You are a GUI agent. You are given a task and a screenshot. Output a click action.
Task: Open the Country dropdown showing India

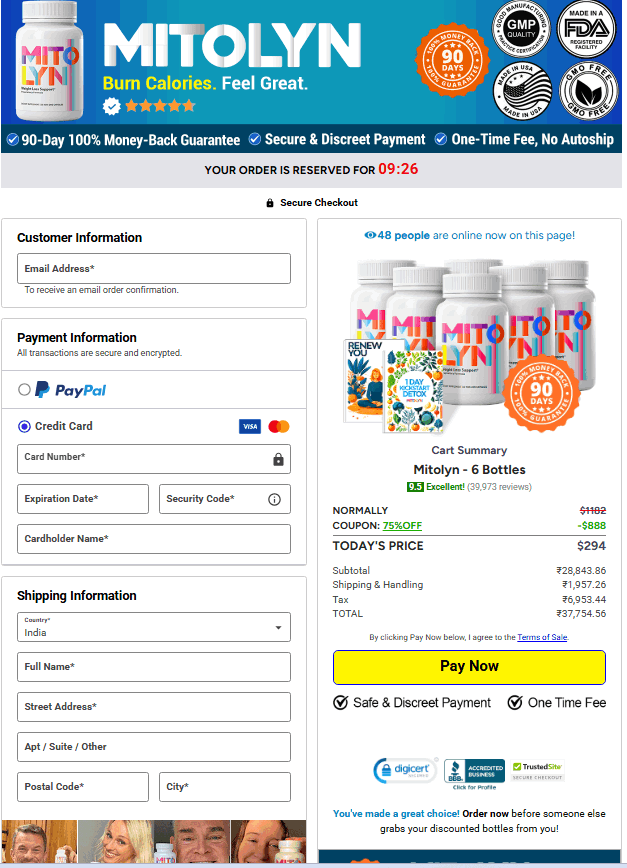(154, 627)
